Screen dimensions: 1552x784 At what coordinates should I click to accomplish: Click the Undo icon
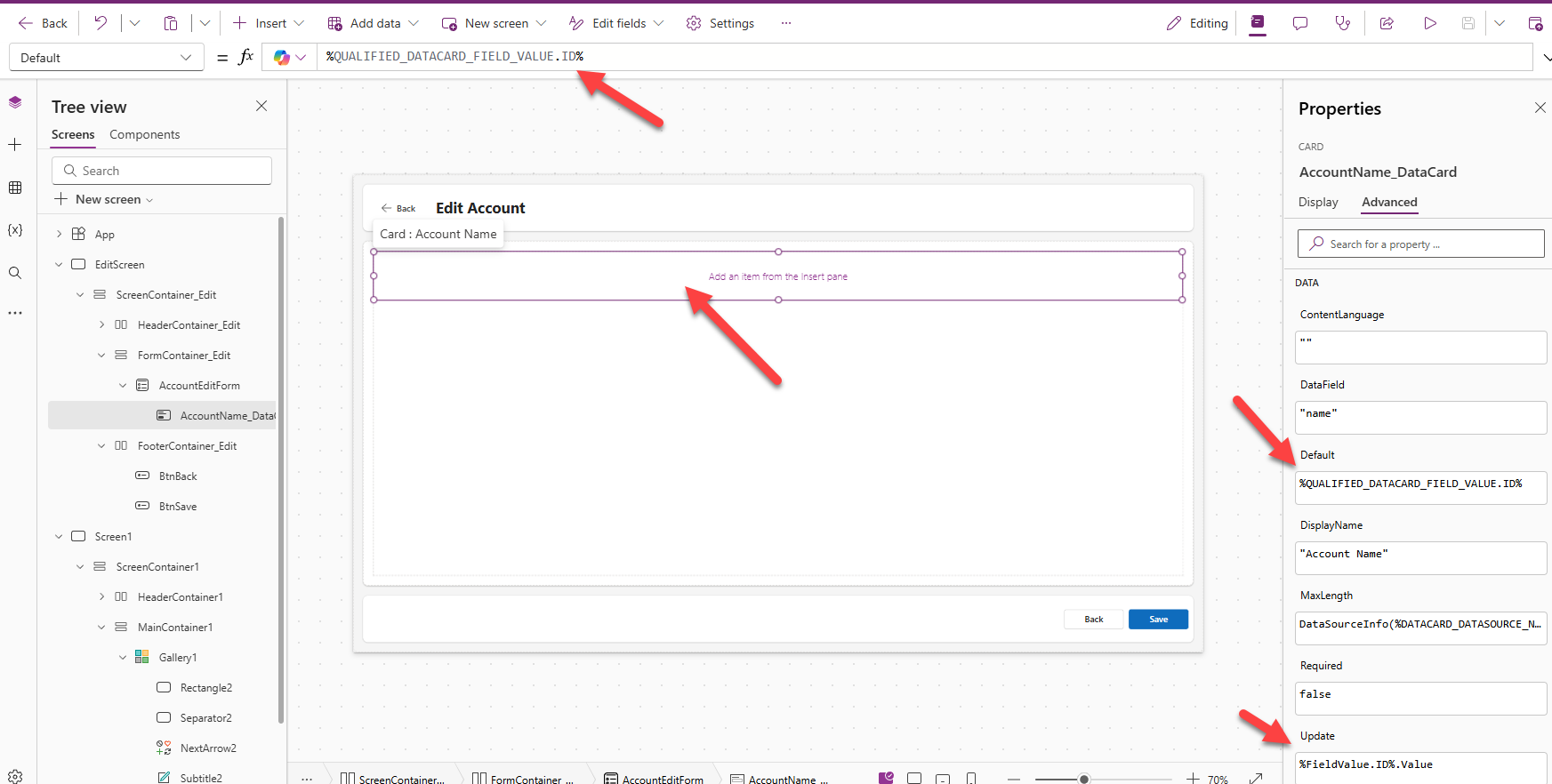tap(101, 23)
